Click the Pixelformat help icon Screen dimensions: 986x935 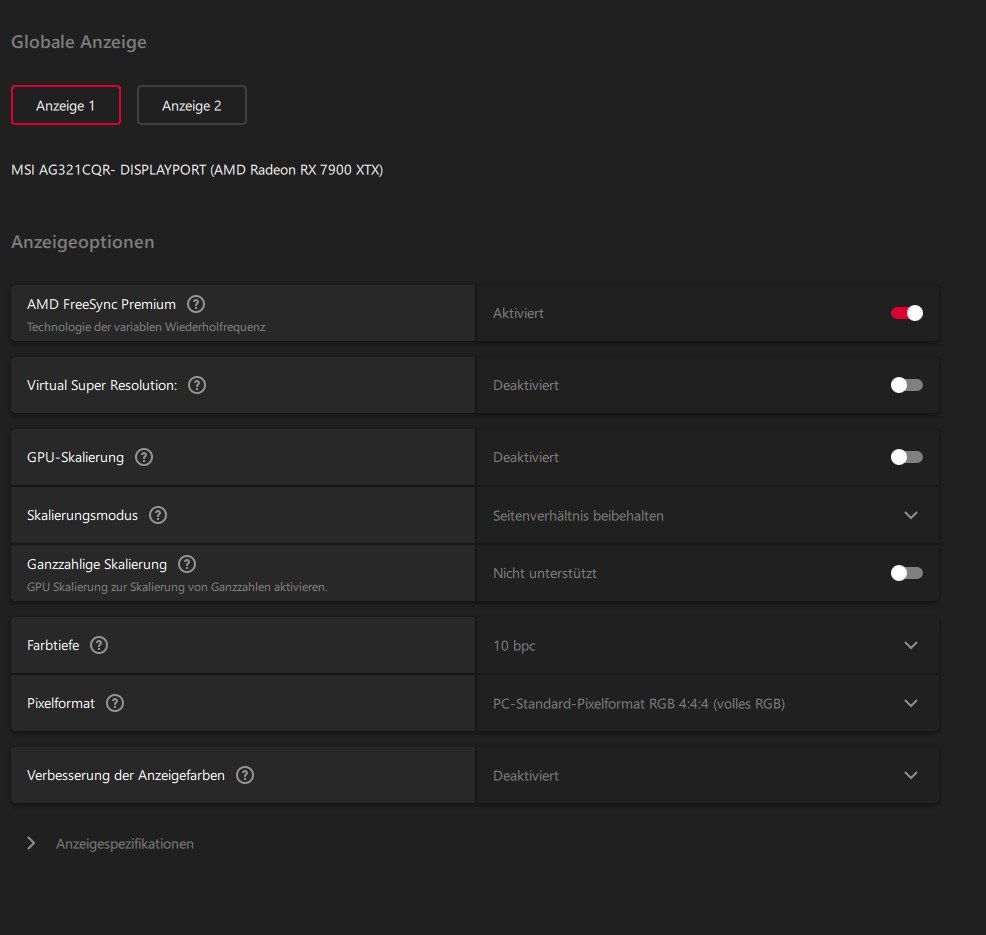pos(115,703)
